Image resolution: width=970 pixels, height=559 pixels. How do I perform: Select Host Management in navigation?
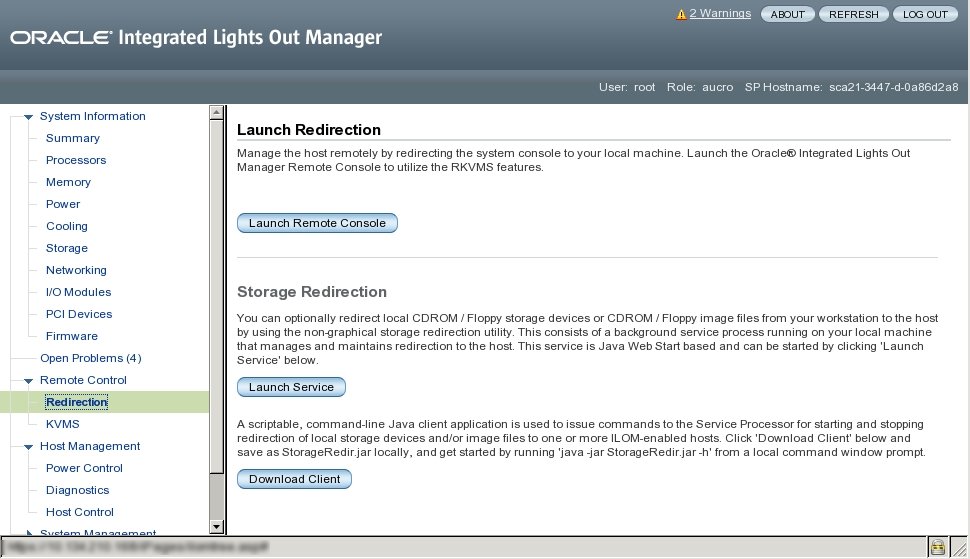pyautogui.click(x=90, y=446)
